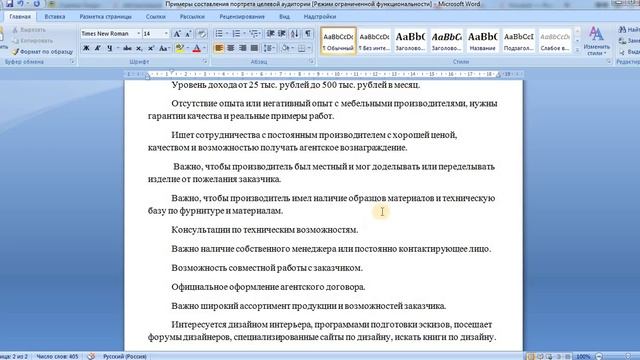The height and width of the screenshot is (360, 640).
Task: Center align the paragraph text
Action: coord(231,48)
